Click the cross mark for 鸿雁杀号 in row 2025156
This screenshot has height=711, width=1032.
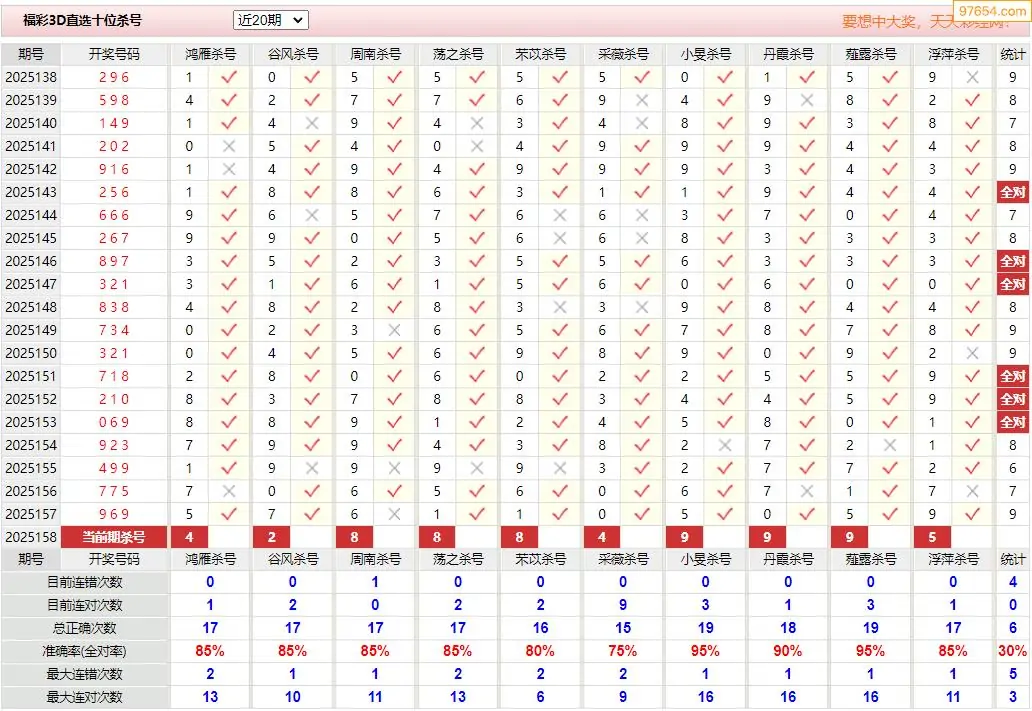(229, 491)
